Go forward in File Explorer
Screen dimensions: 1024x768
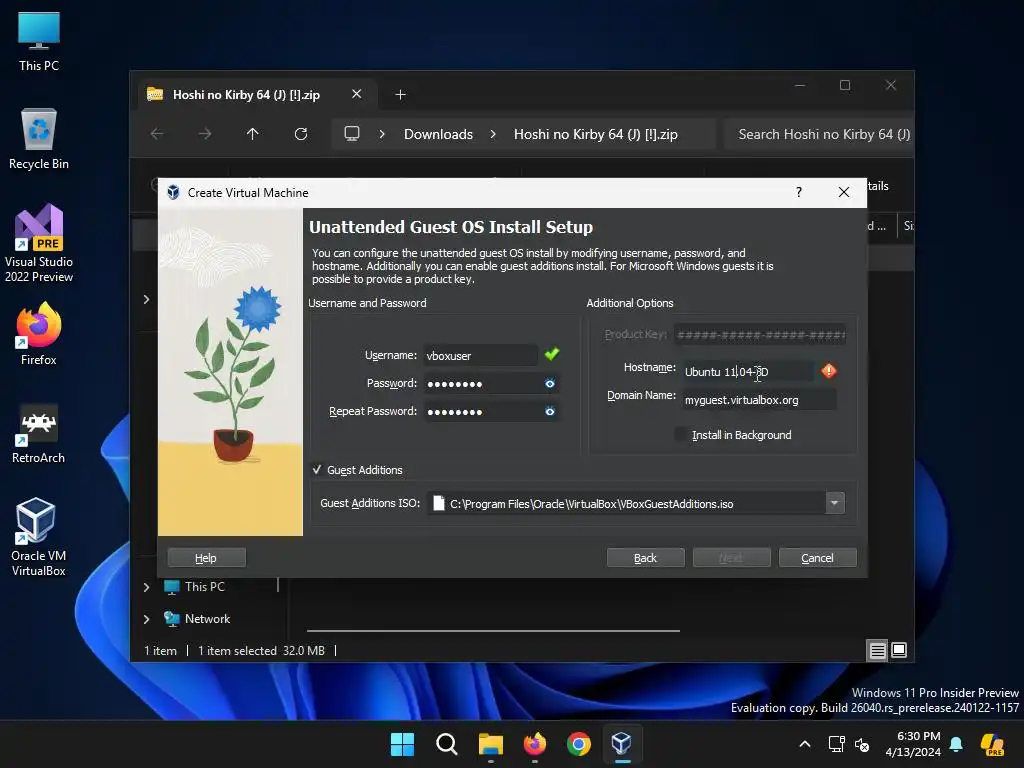click(x=205, y=134)
